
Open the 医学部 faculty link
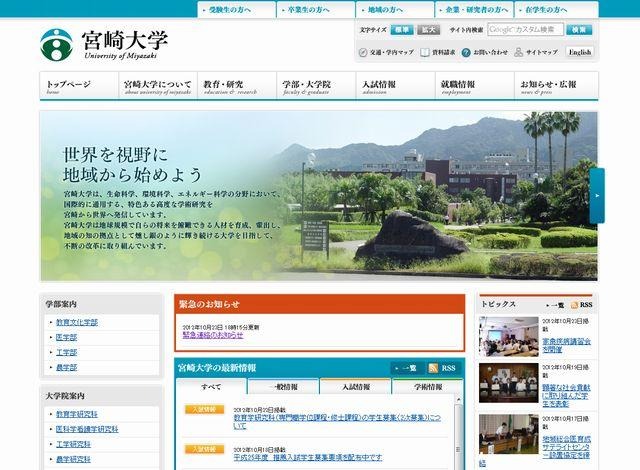[x=67, y=337]
